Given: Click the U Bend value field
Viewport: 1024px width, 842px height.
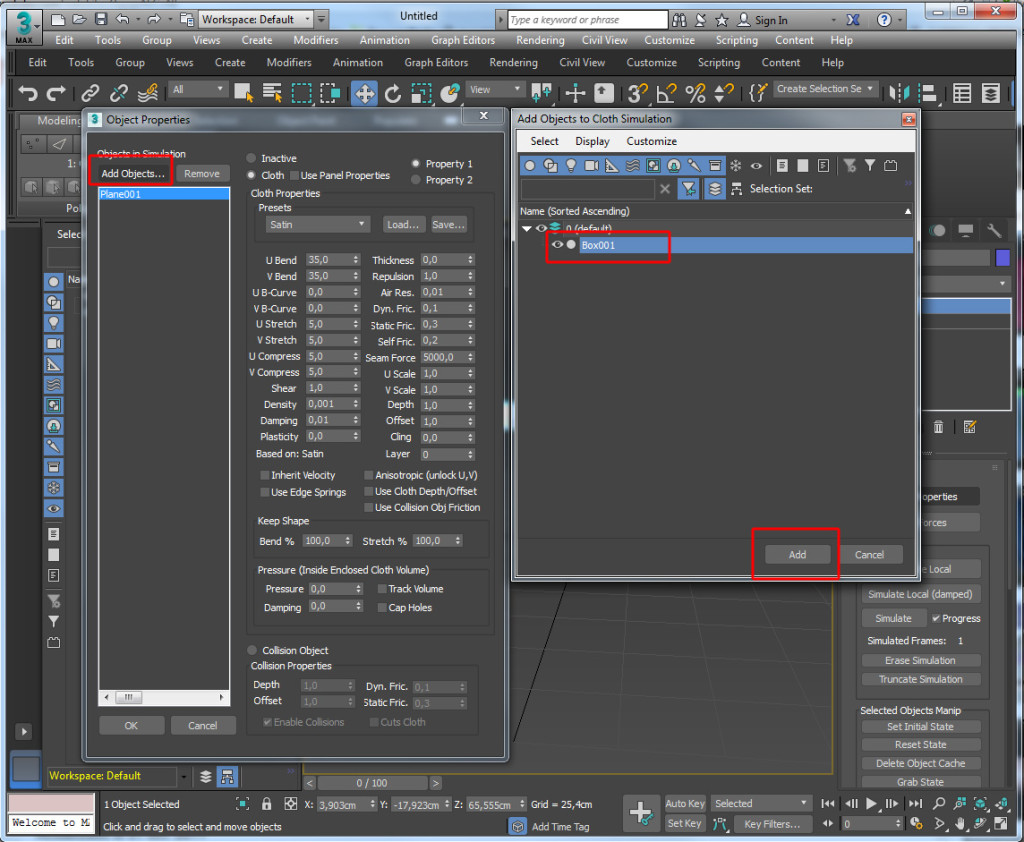Looking at the screenshot, I should coord(328,260).
